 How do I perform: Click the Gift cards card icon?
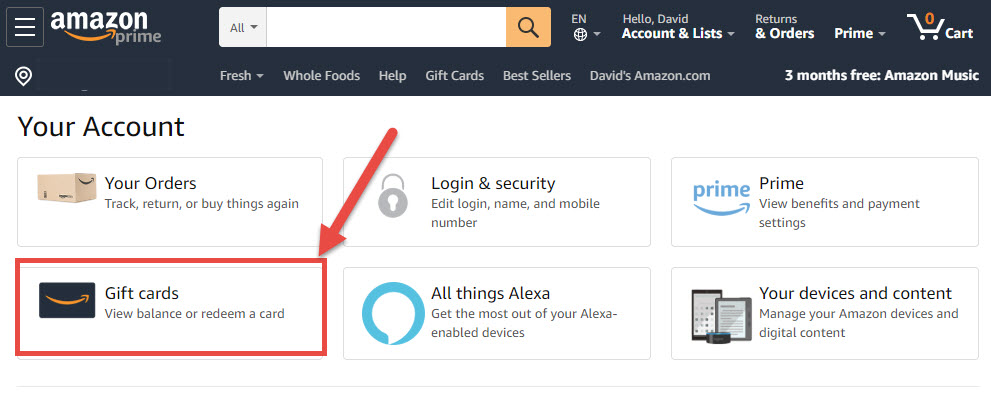67,300
